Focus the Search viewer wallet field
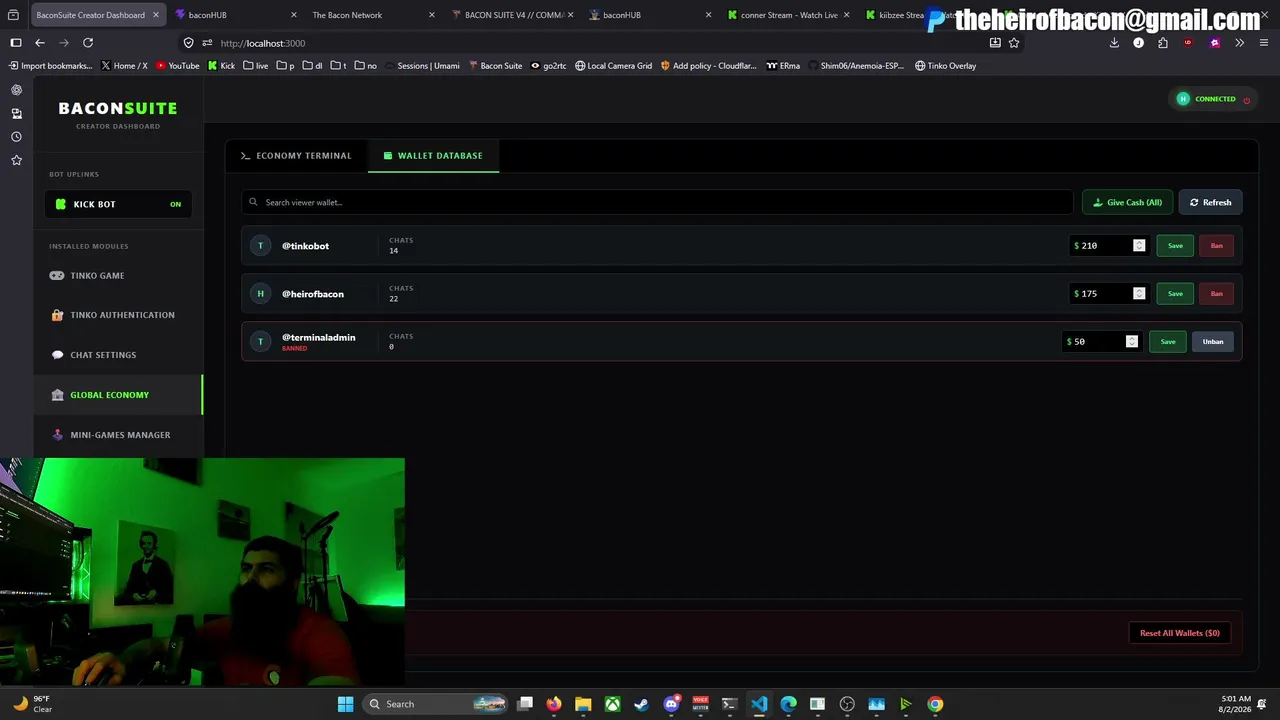This screenshot has width=1280, height=720. click(x=657, y=203)
